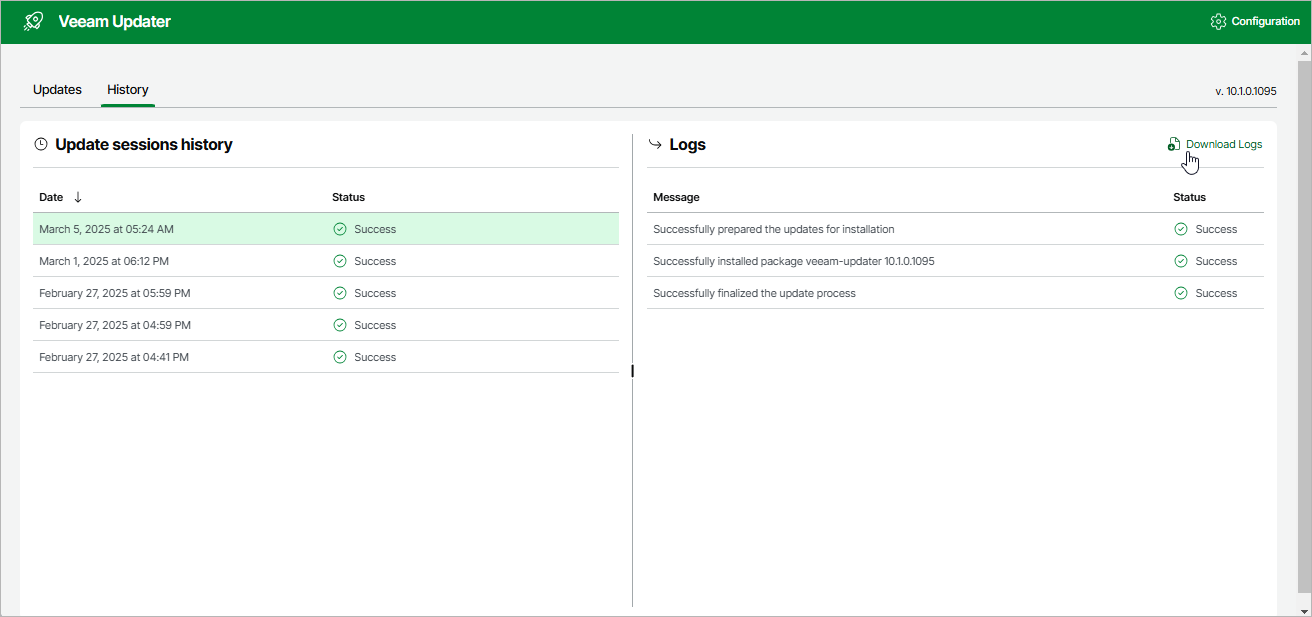
Task: Click the version label v. 10.1.0.1095
Action: point(1246,91)
